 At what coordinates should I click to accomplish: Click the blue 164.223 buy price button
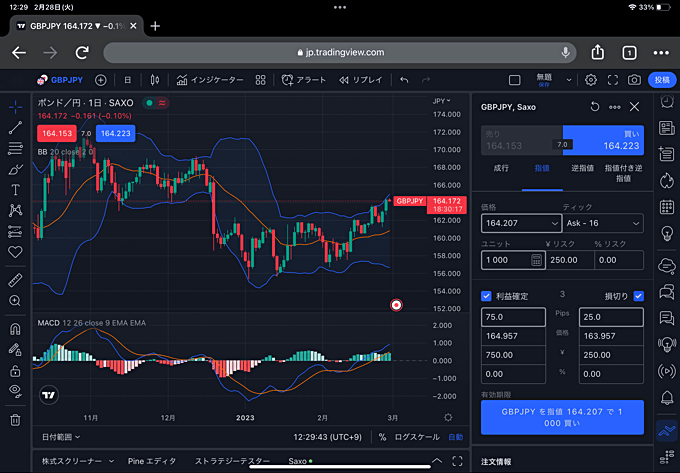click(x=116, y=134)
